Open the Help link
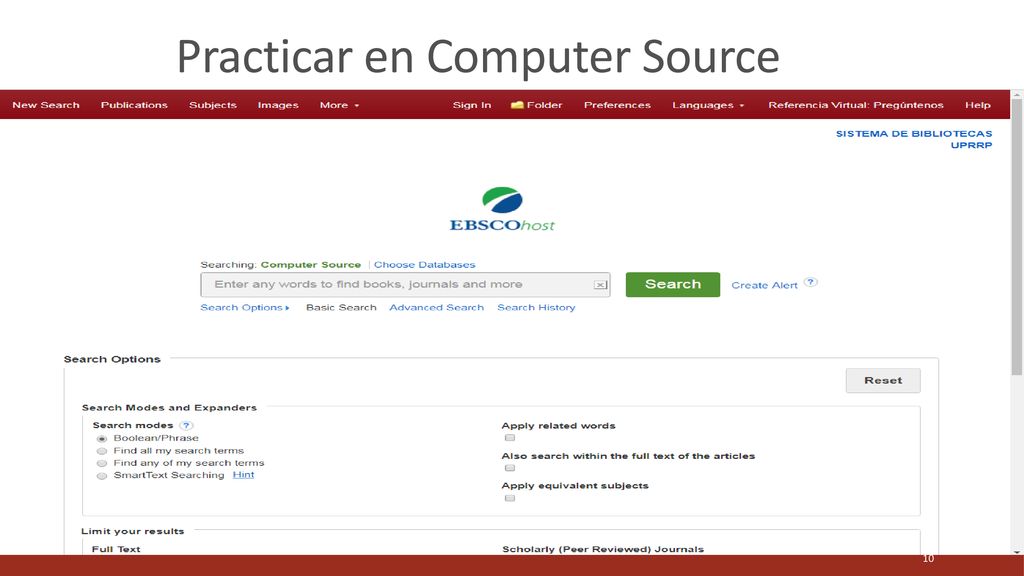The height and width of the screenshot is (576, 1024). click(x=978, y=104)
